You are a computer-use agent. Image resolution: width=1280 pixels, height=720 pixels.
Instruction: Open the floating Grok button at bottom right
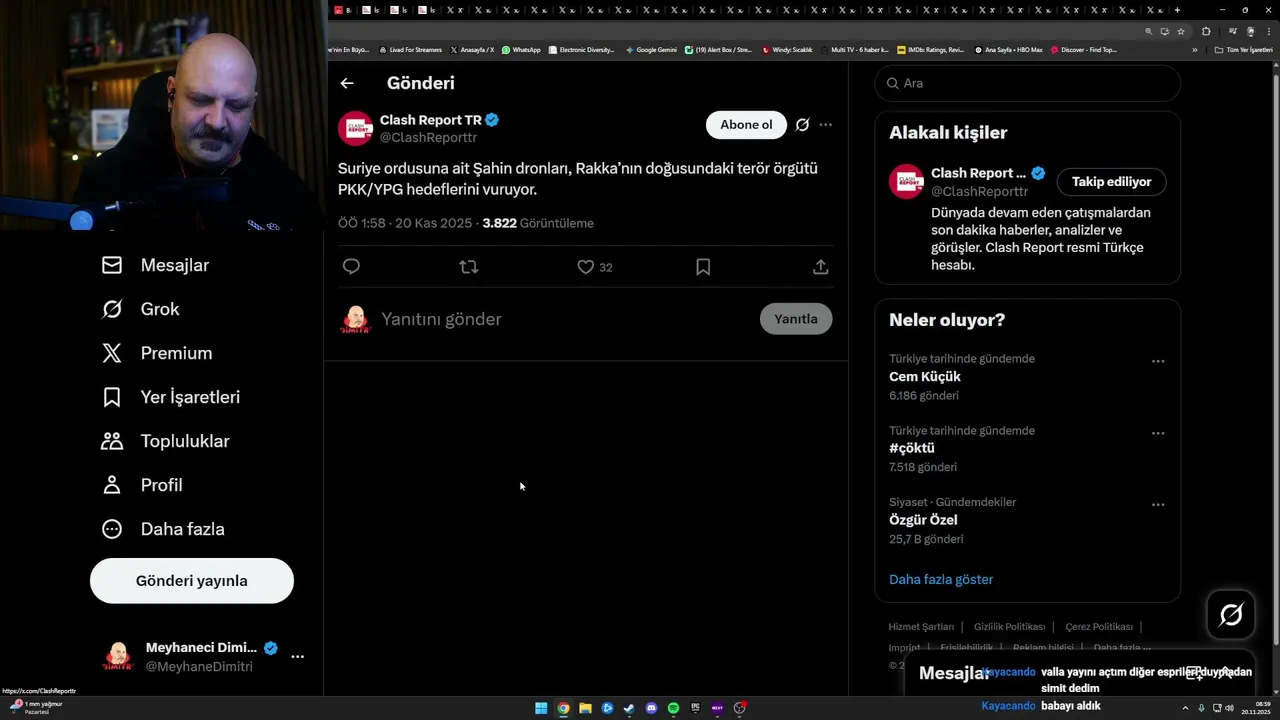point(1231,615)
